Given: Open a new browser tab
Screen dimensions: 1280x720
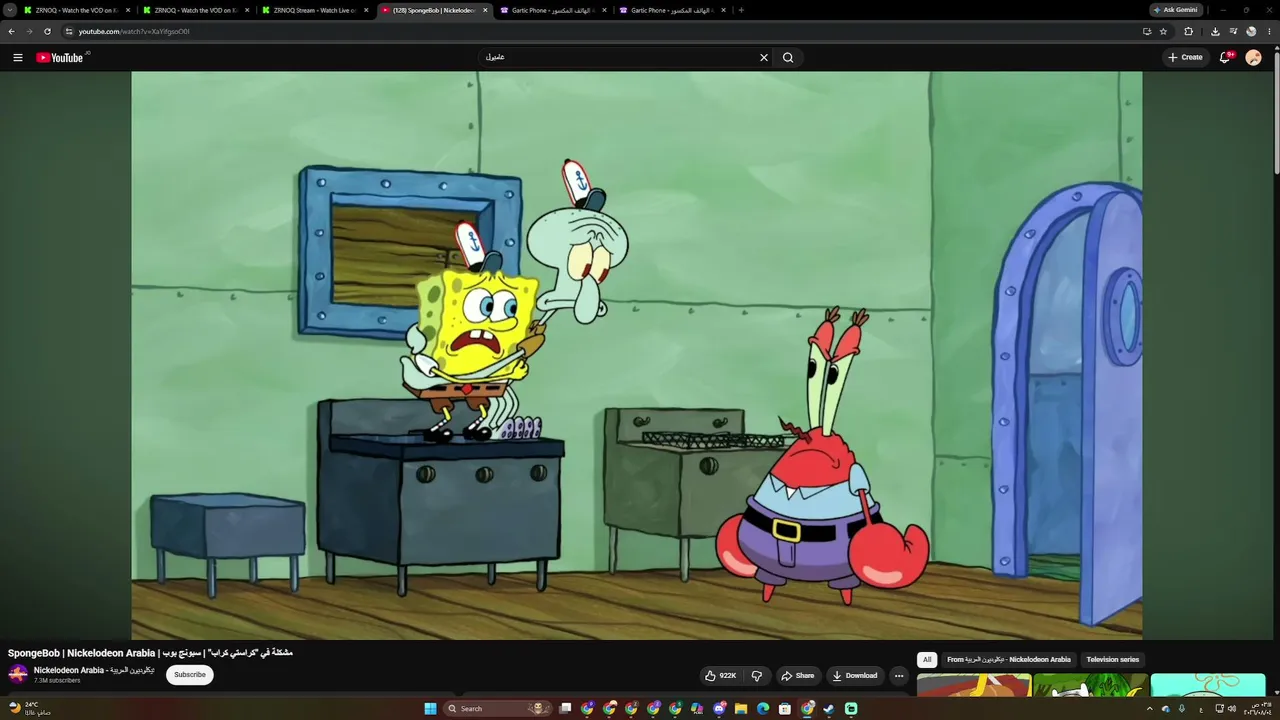Looking at the screenshot, I should (x=740, y=10).
